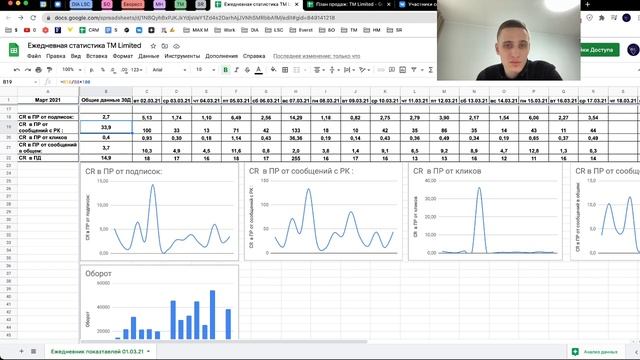Click the document title Ежедневная статистика TM Limited

point(84,45)
